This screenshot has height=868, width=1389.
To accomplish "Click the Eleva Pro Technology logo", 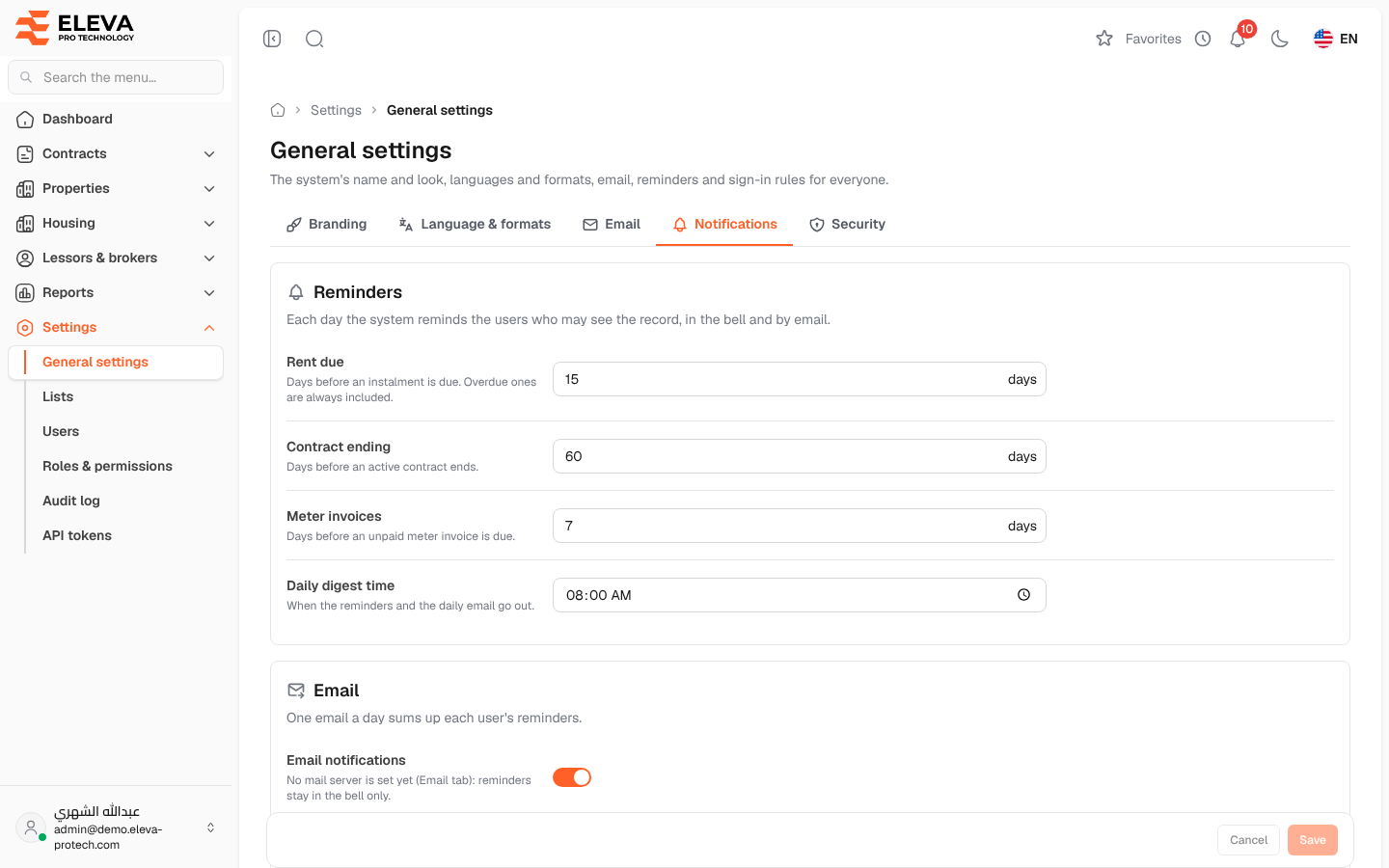I will click(x=75, y=27).
